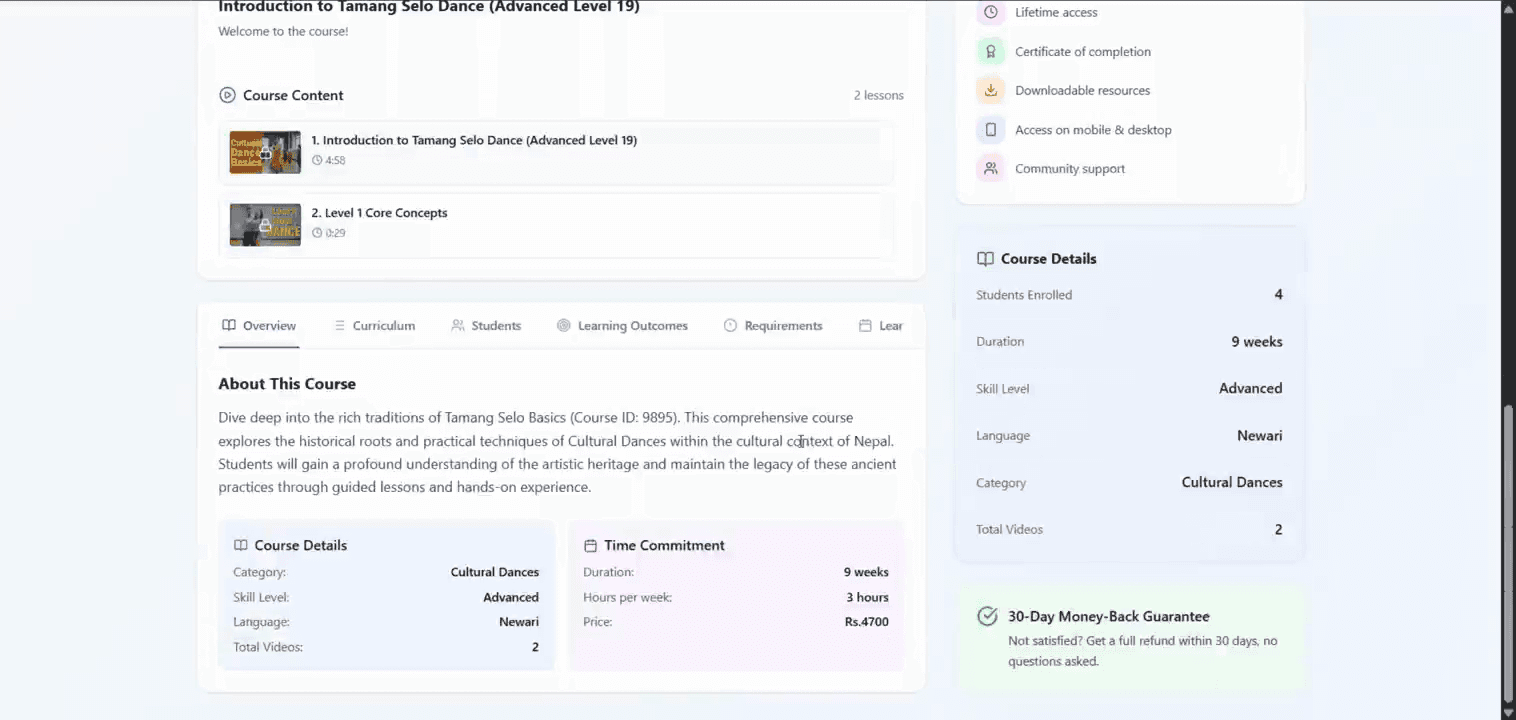Viewport: 1516px width, 720px height.
Task: Click the lesson 1 video thumbnail
Action: [265, 152]
